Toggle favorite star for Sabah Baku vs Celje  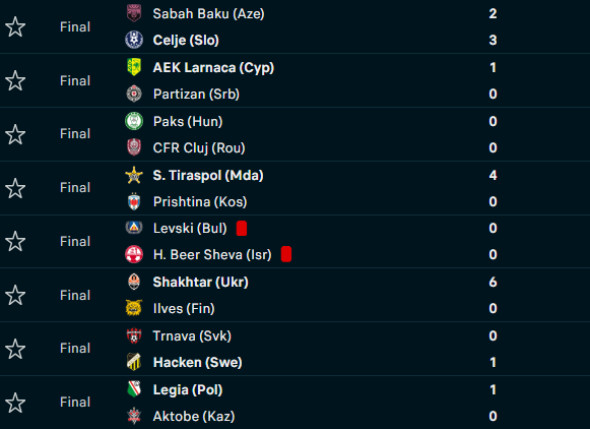coord(15,27)
